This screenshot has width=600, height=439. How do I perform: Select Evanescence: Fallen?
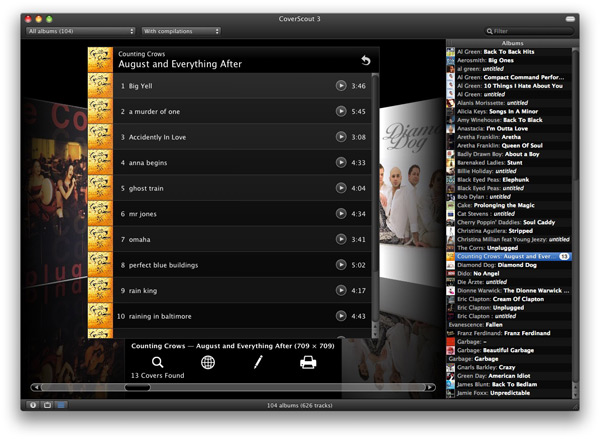click(509, 325)
